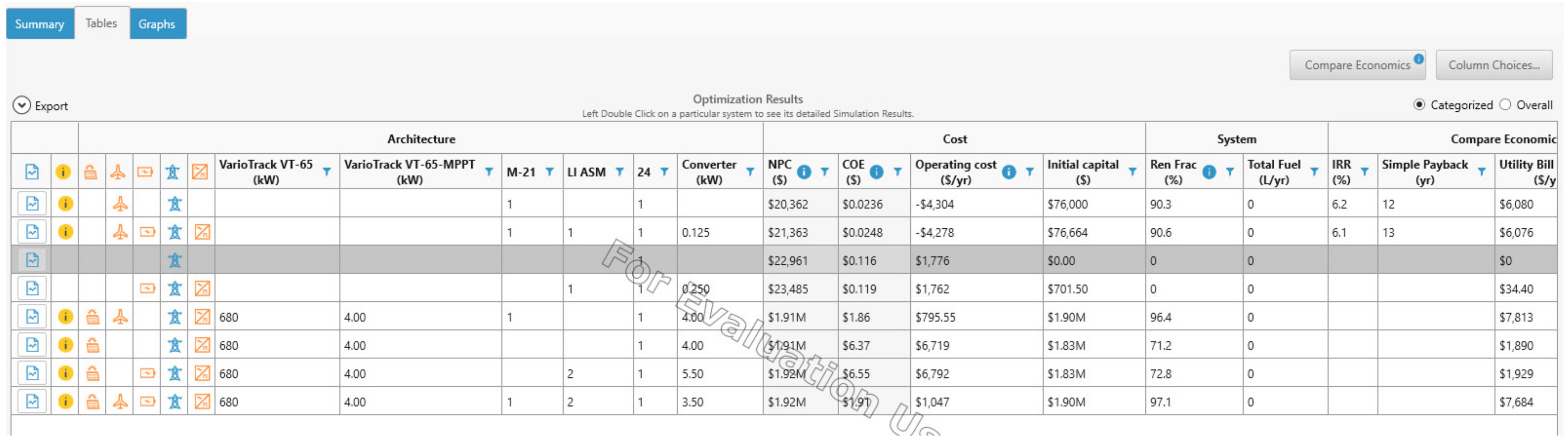Expand the Export options chevron
This screenshot has height=444, width=1568.
click(21, 105)
